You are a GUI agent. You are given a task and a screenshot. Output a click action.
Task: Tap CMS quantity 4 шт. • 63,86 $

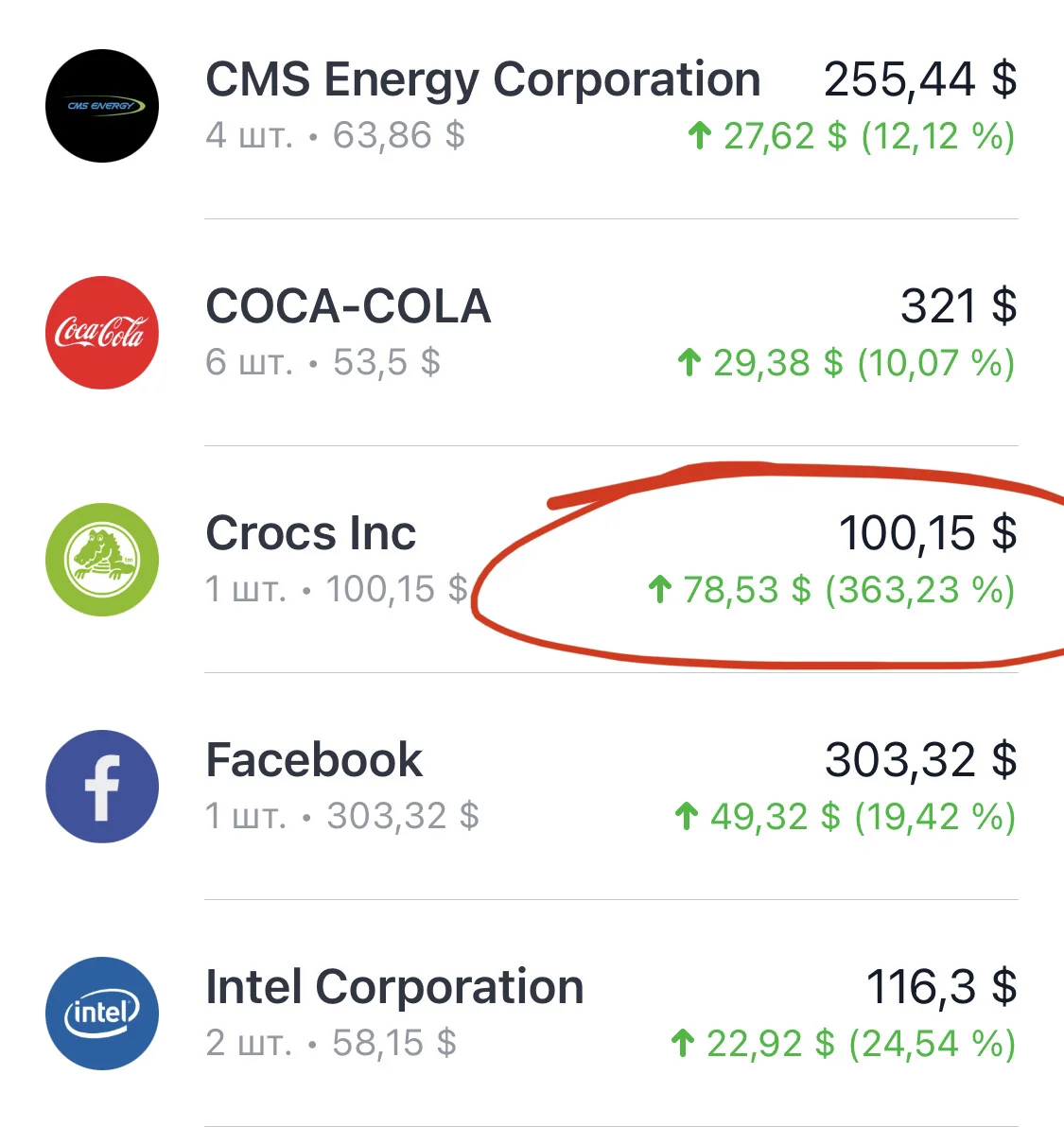point(336,135)
